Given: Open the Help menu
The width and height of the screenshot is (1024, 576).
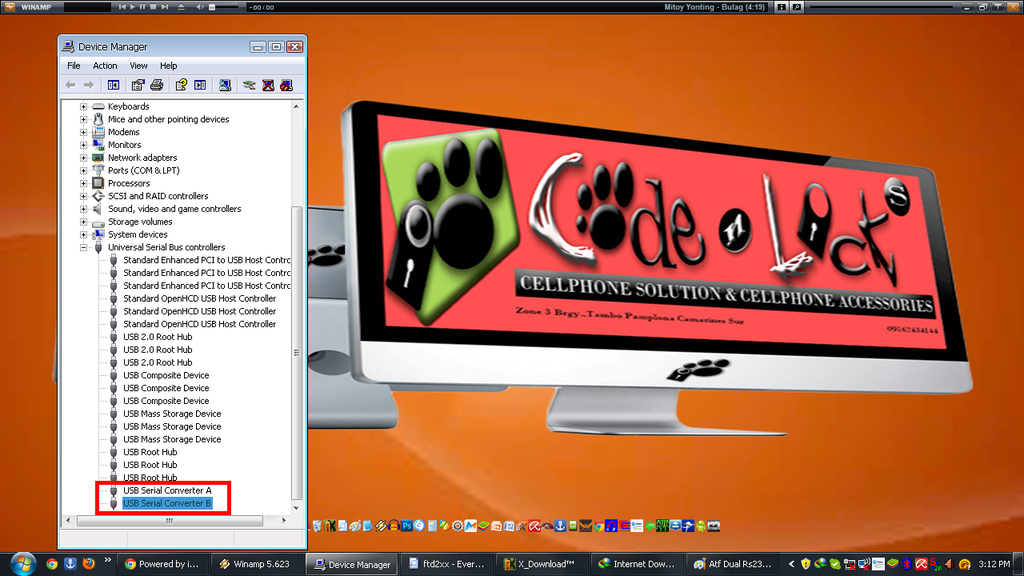Looking at the screenshot, I should point(168,66).
